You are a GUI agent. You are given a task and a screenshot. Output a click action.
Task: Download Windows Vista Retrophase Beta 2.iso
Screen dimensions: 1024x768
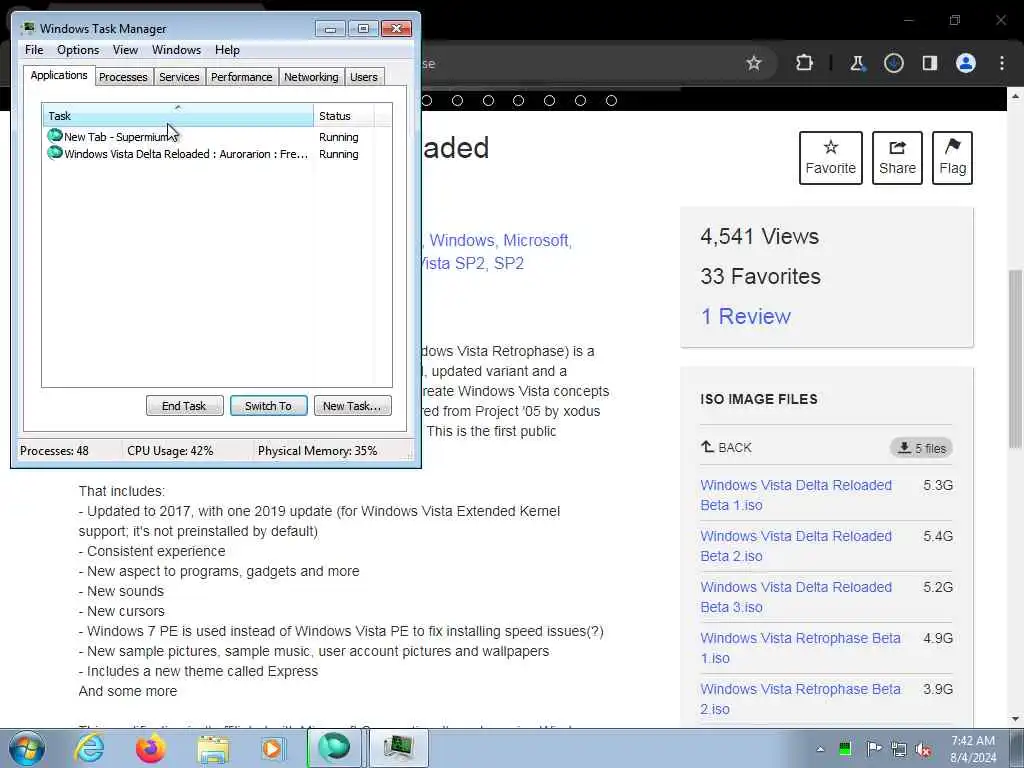point(800,699)
